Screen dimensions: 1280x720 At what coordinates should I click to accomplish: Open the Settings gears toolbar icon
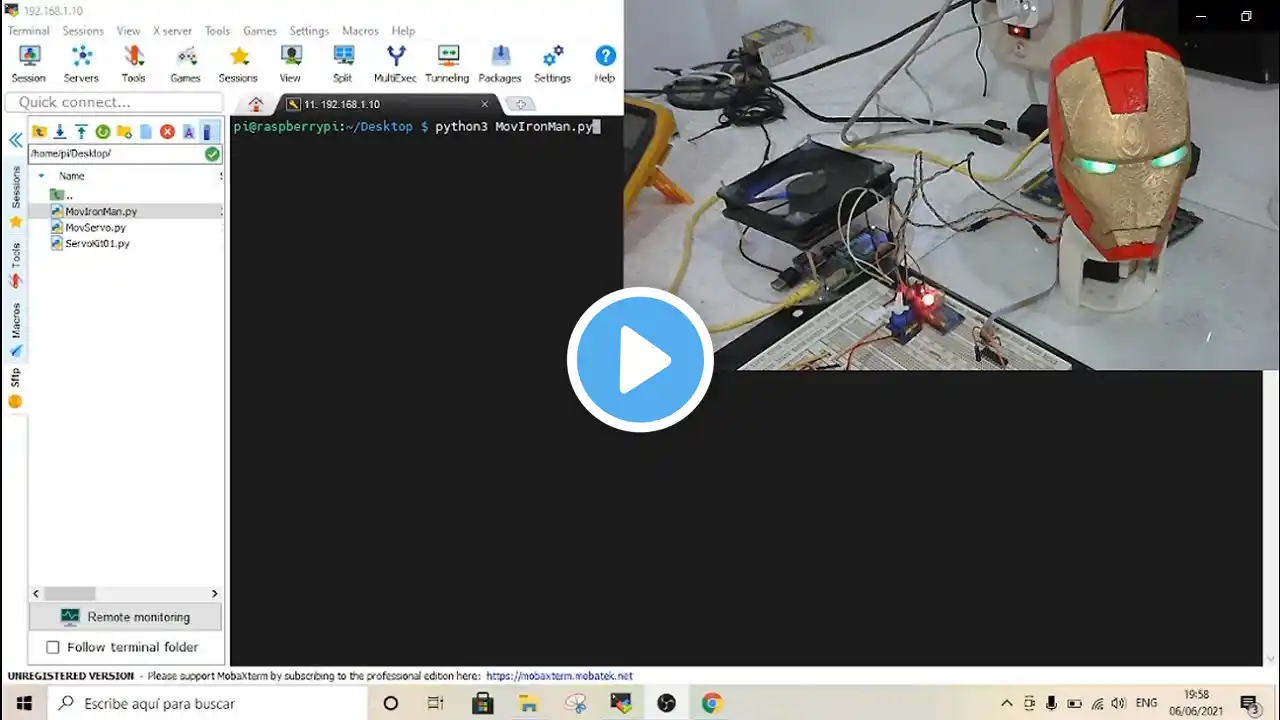pyautogui.click(x=552, y=64)
